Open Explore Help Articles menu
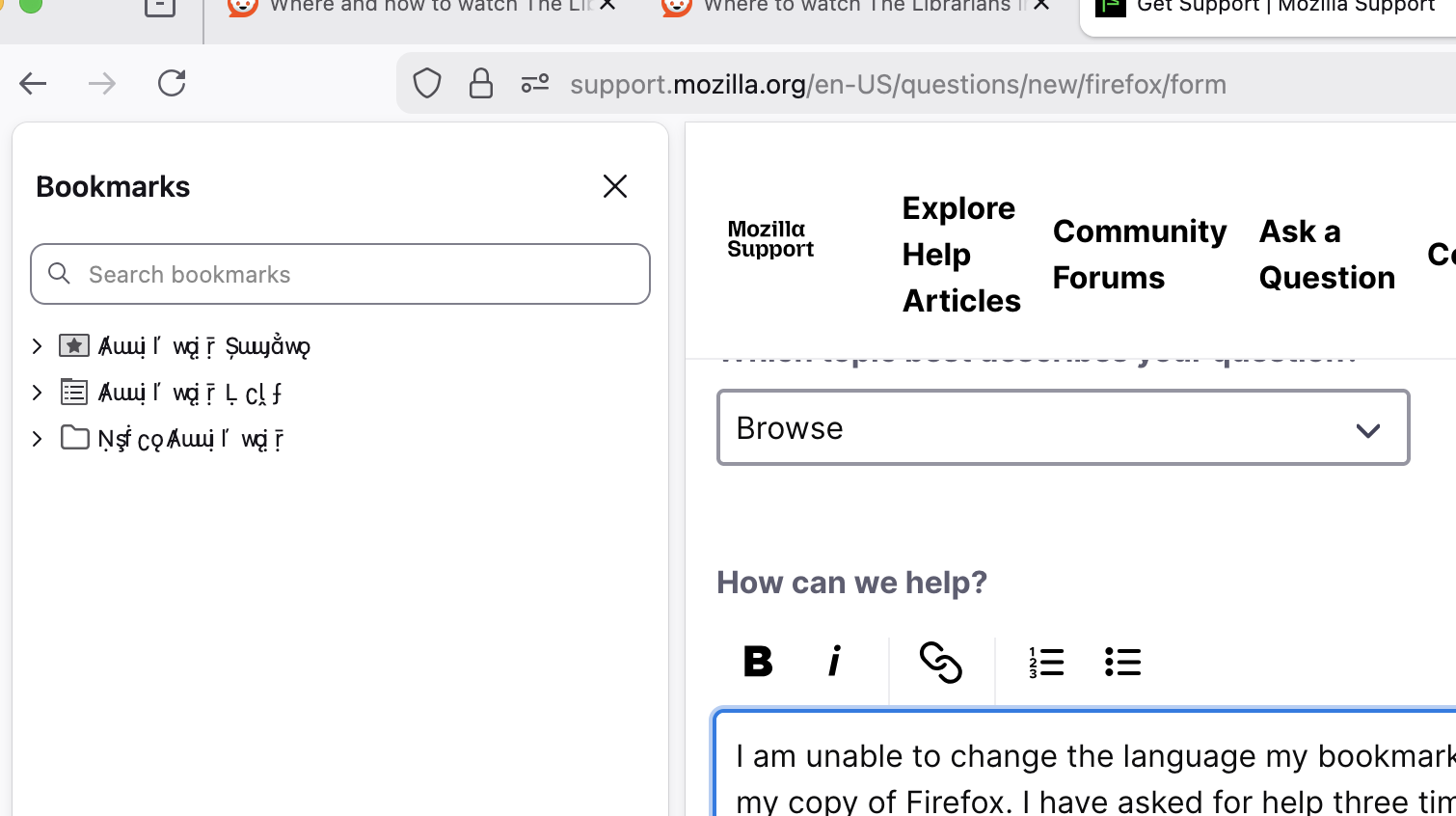 click(960, 255)
